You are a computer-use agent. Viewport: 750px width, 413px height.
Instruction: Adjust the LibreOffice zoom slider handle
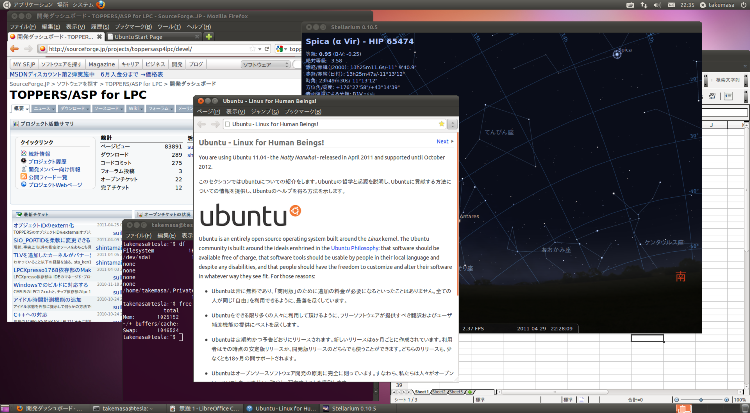click(x=701, y=399)
